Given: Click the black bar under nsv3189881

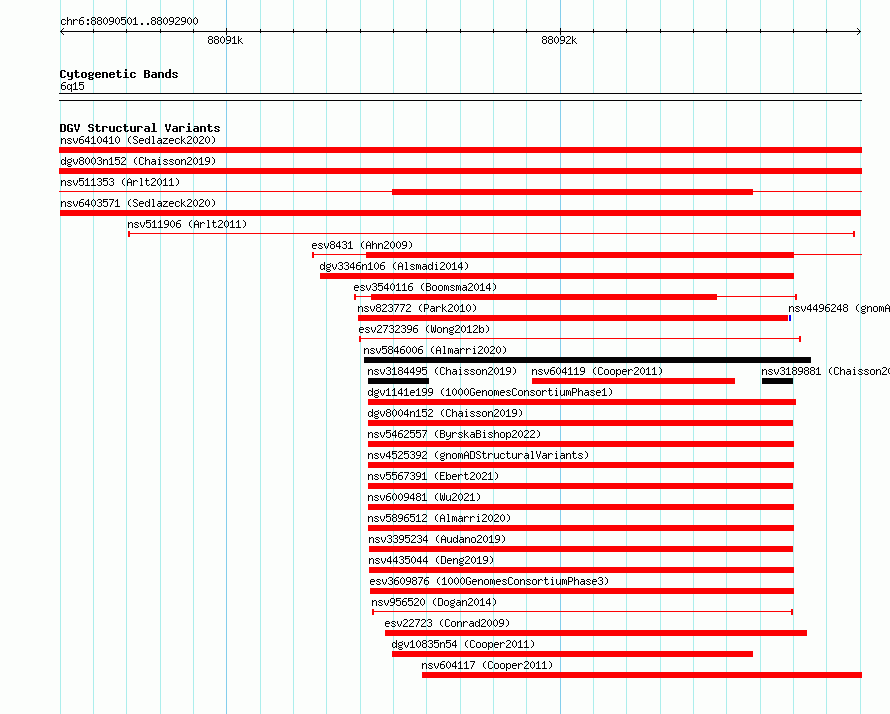Looking at the screenshot, I should (777, 381).
